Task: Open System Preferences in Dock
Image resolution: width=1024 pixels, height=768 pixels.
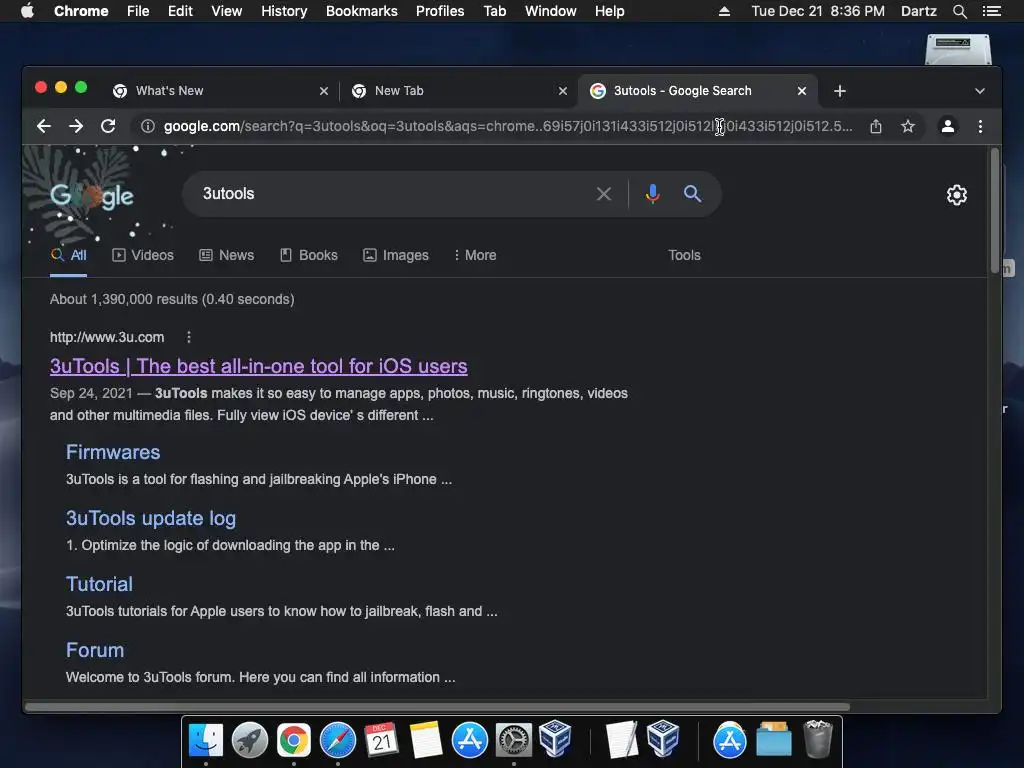Action: point(513,740)
